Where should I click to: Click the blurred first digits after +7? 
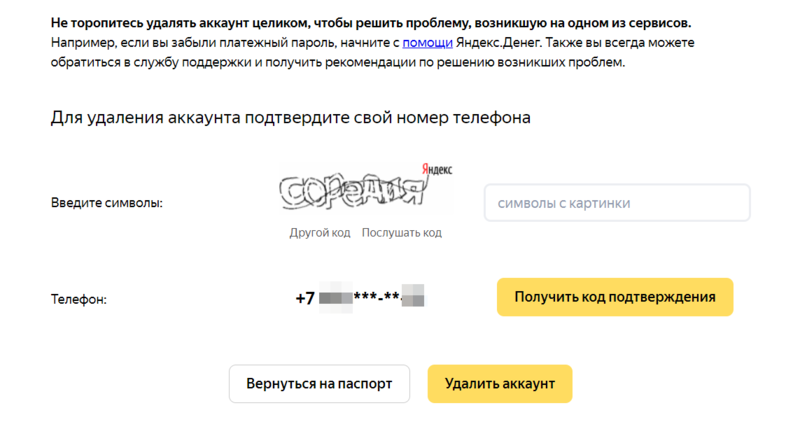[336, 297]
